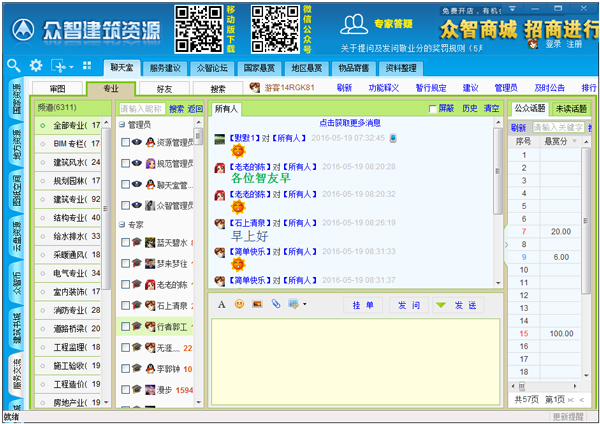The width and height of the screenshot is (600, 424).
Task: Click the login avatar icon near 登录
Action: (533, 44)
